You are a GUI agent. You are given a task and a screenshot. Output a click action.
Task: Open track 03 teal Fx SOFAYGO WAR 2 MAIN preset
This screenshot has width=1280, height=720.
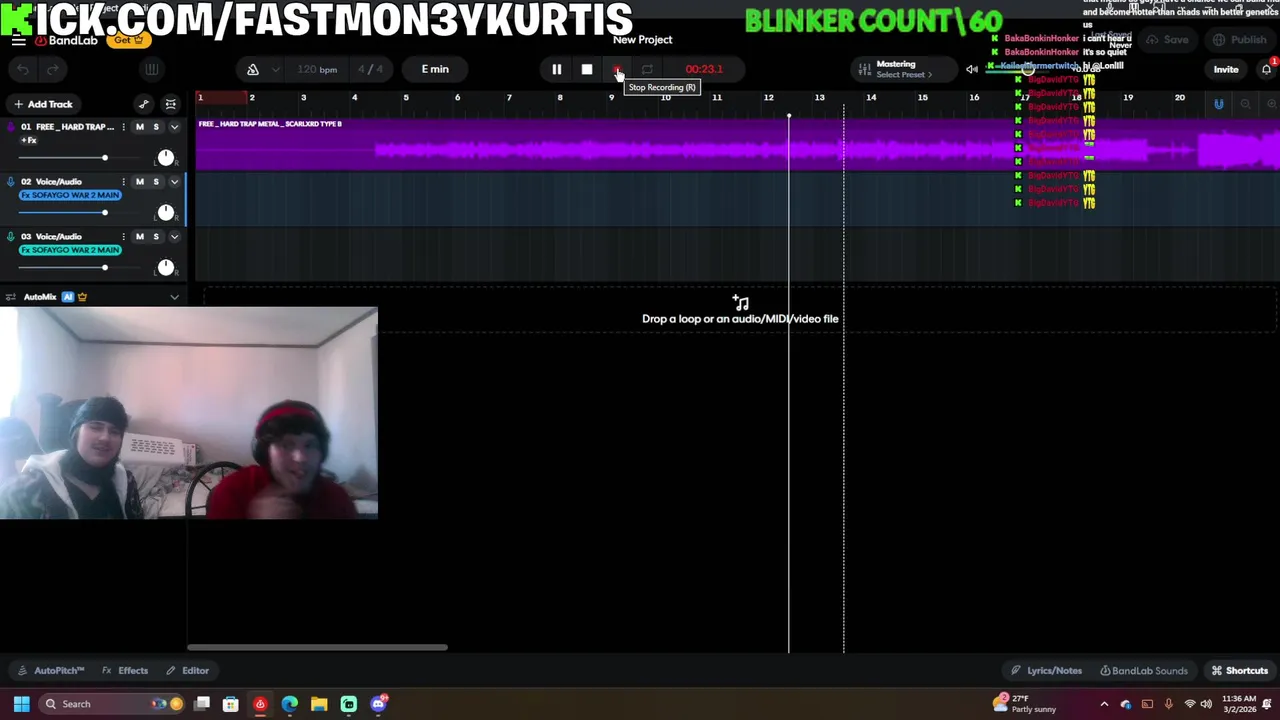70,250
